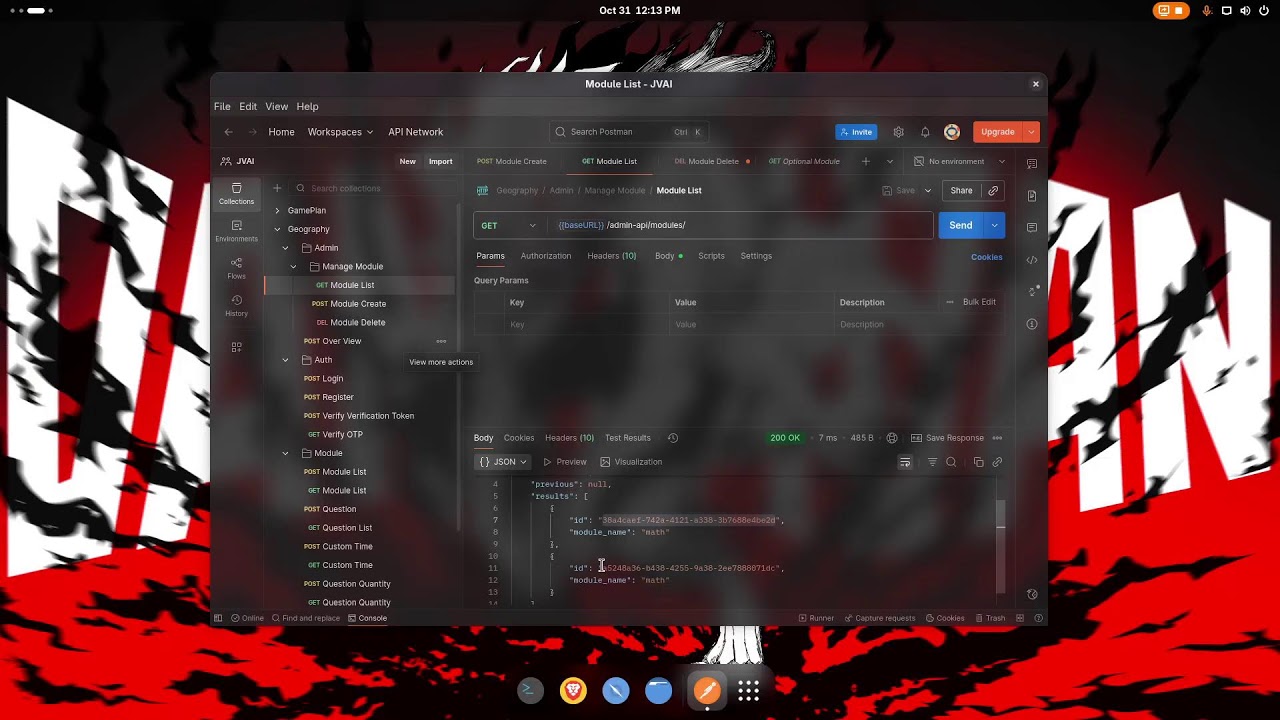Collapse the Geography collection
This screenshot has width=1280, height=720.
point(278,229)
